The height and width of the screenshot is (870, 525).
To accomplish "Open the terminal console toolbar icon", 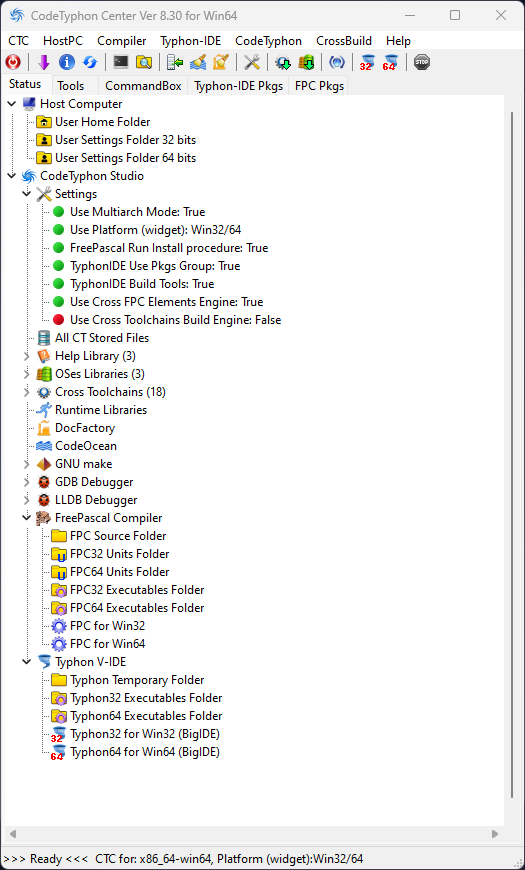I will point(120,62).
